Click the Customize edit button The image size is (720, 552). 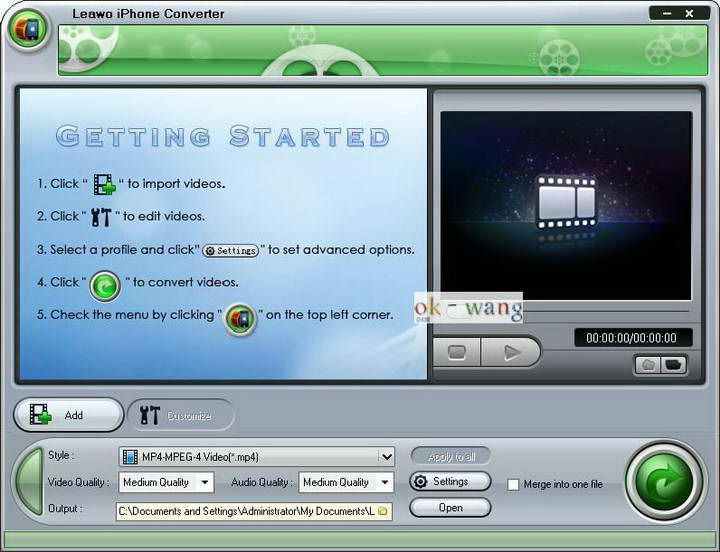(x=181, y=415)
